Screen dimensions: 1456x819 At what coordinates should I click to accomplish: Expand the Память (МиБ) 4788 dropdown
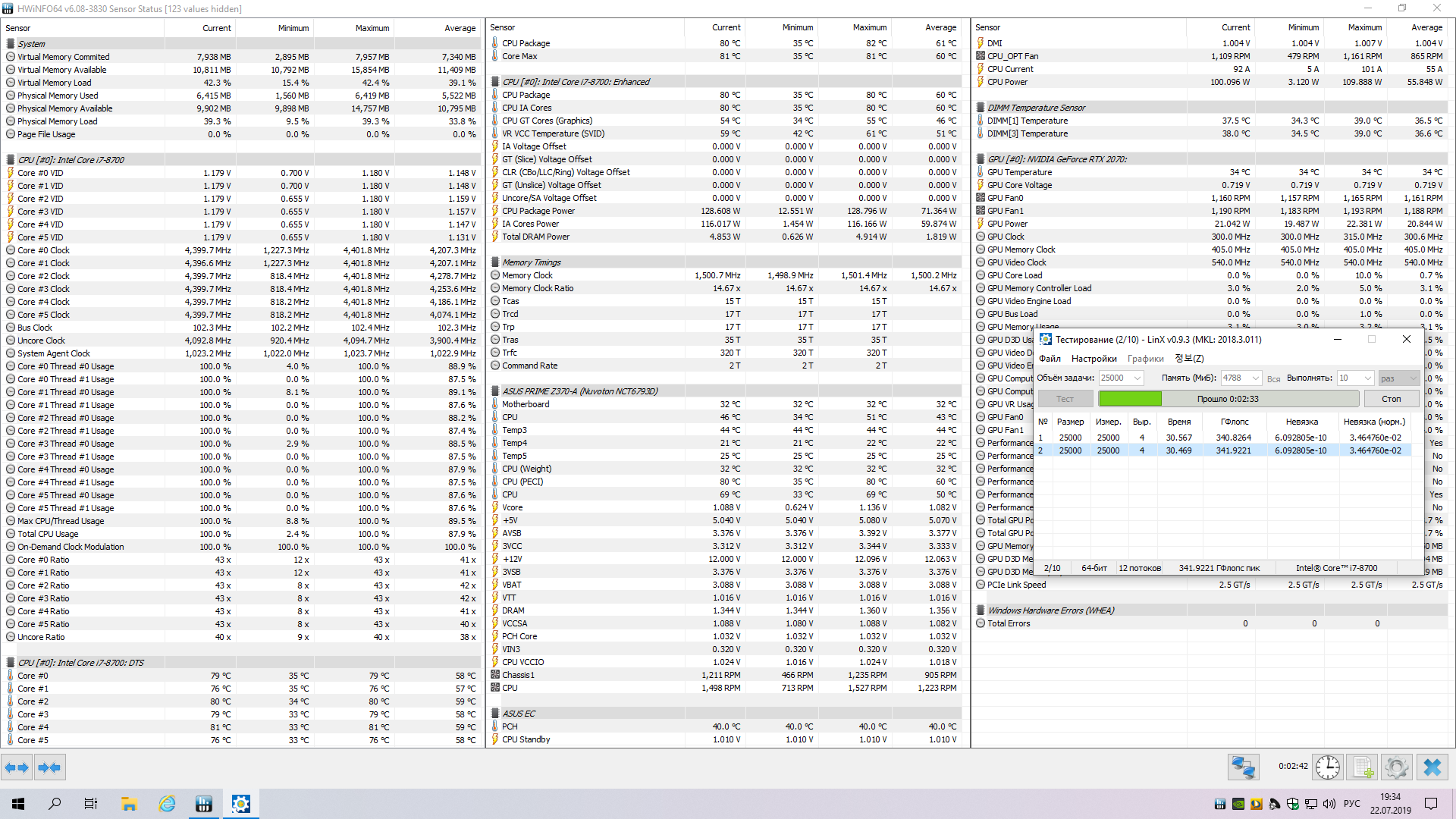click(1256, 378)
